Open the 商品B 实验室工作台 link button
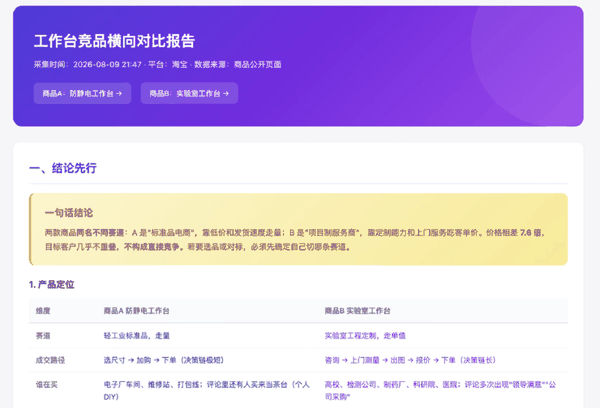Viewport: 600px width, 408px height. pyautogui.click(x=189, y=93)
